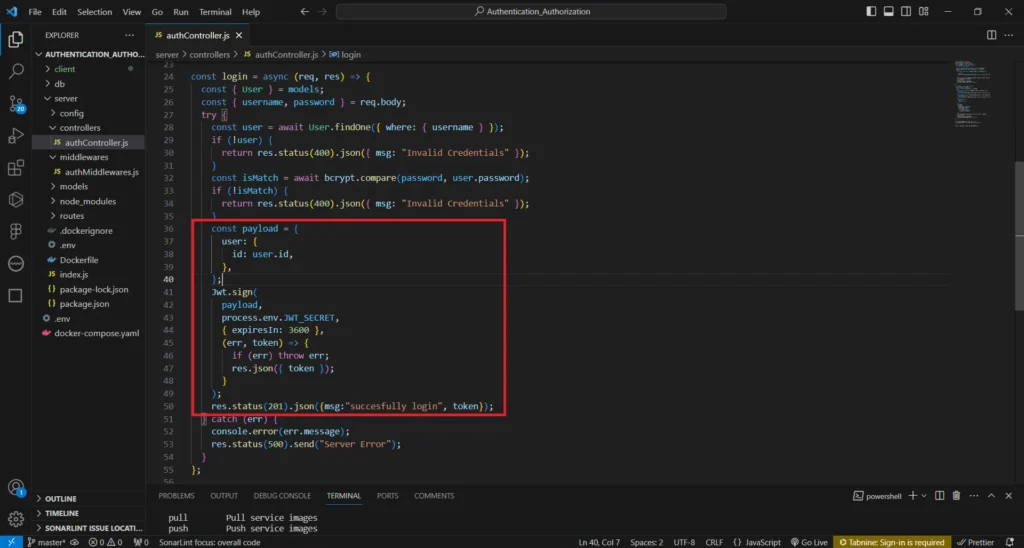Maximize the terminal panel size
This screenshot has width=1024, height=548.
[991, 496]
